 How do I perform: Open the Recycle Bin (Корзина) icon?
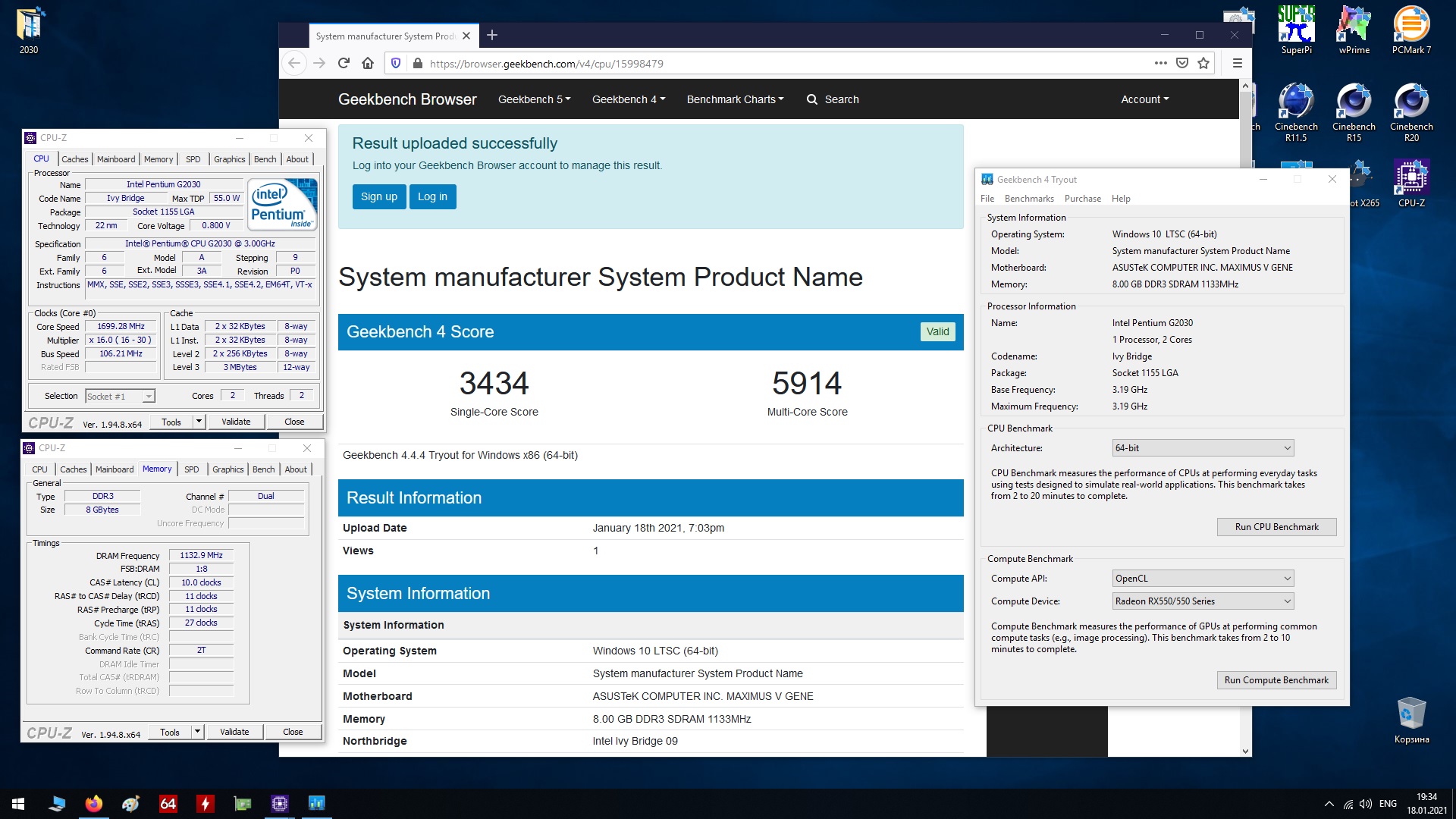[1411, 720]
